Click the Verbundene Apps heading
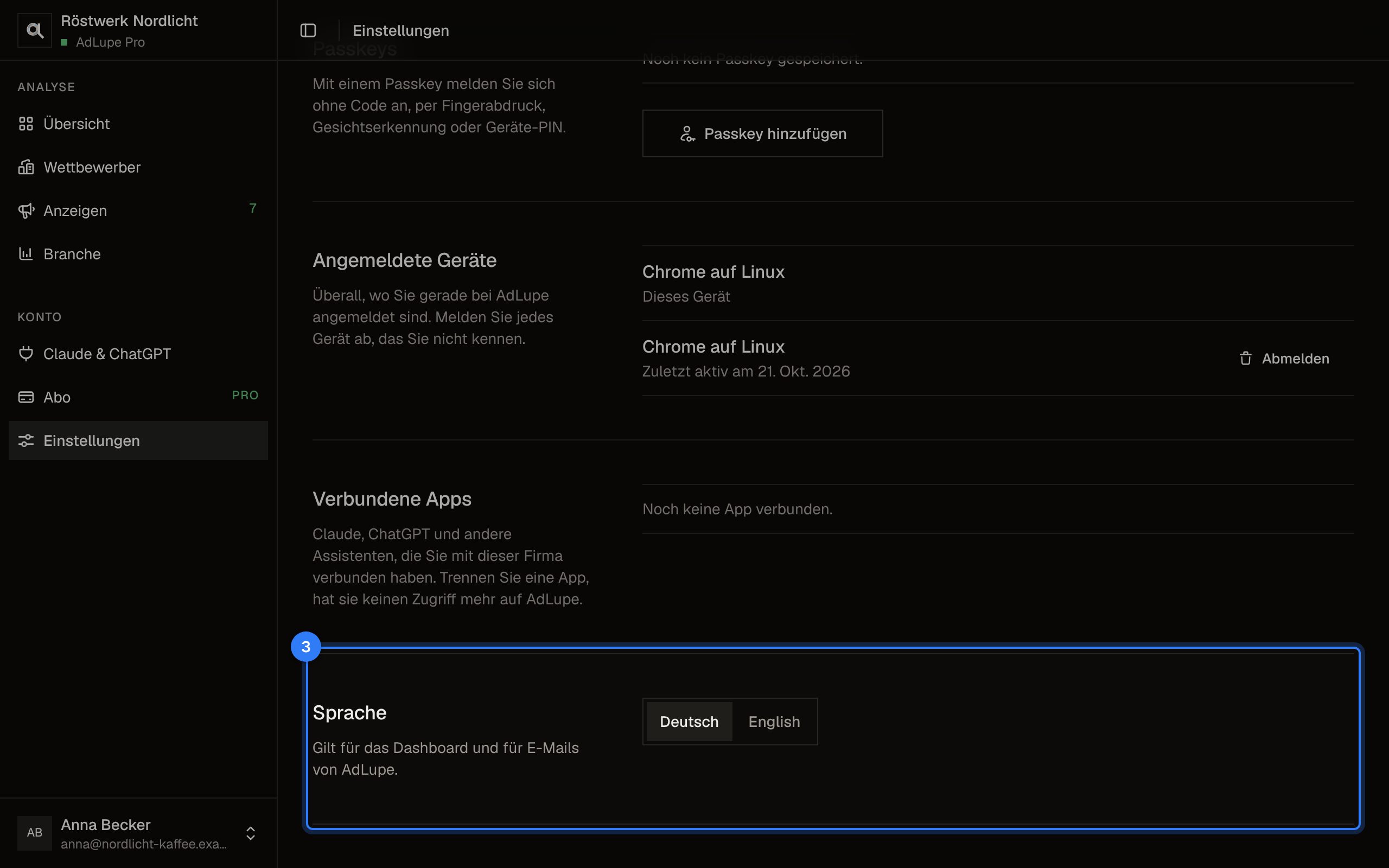 [x=392, y=499]
